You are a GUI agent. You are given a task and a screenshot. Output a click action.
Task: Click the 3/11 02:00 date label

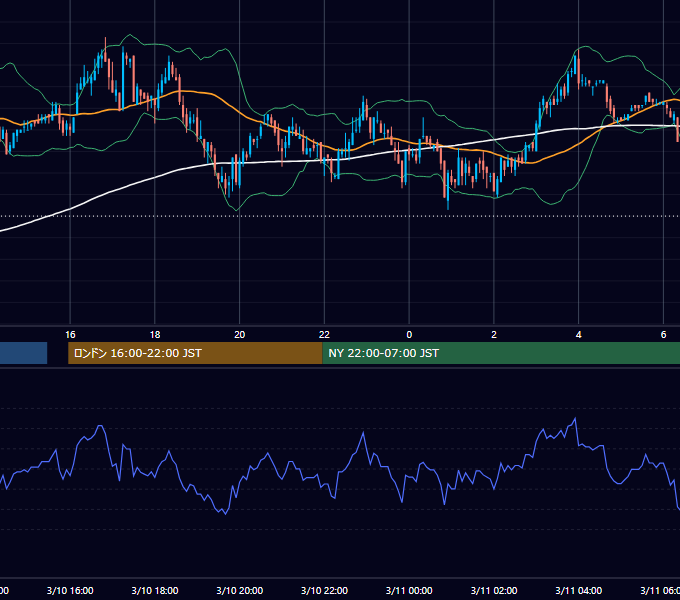[494, 590]
